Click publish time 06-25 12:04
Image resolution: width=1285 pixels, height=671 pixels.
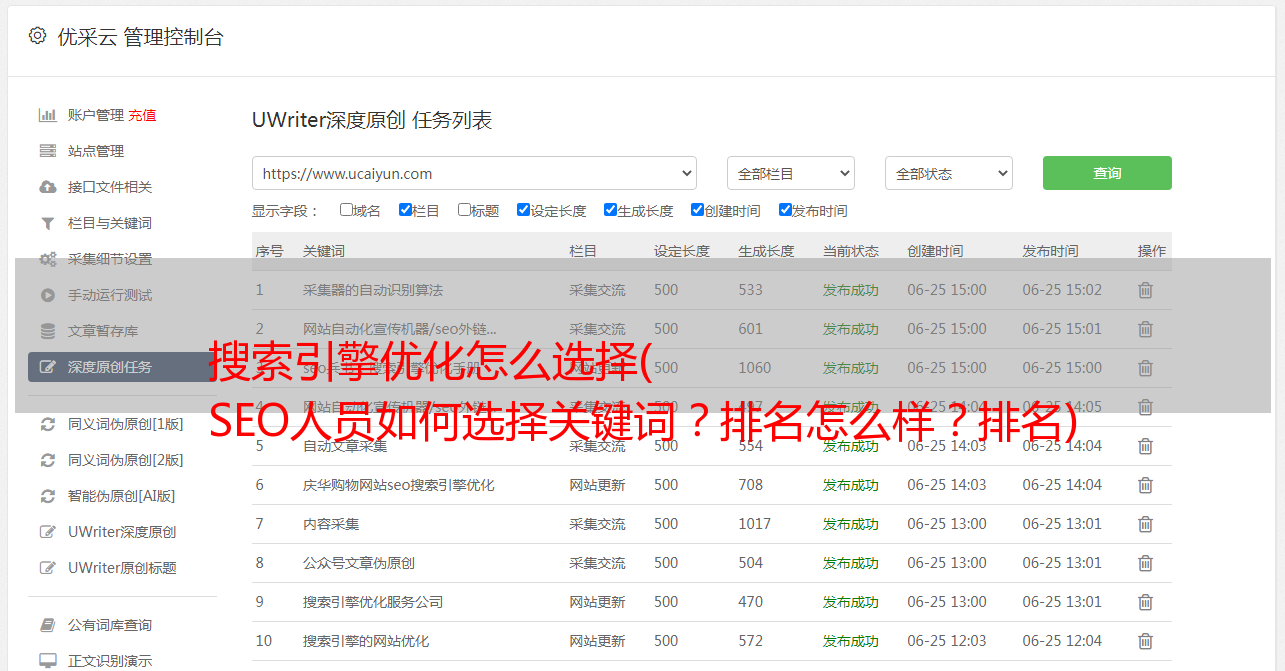pyautogui.click(x=1062, y=641)
